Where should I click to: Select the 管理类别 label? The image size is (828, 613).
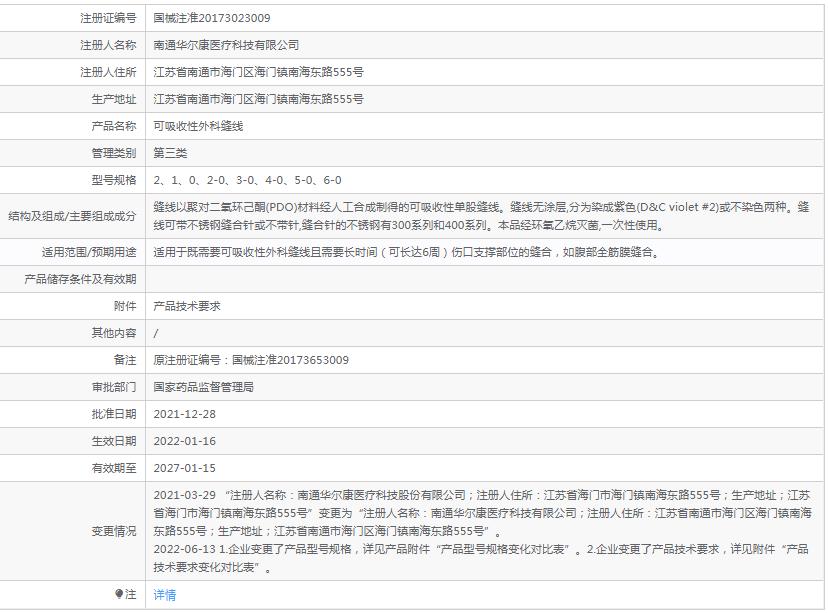tap(114, 153)
